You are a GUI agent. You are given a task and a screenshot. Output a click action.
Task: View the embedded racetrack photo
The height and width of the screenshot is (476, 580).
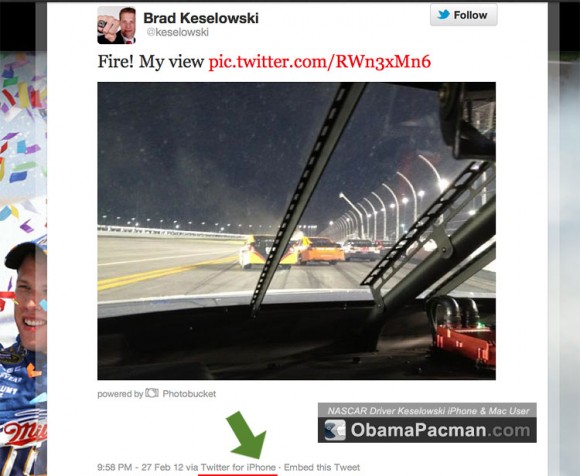click(x=296, y=231)
